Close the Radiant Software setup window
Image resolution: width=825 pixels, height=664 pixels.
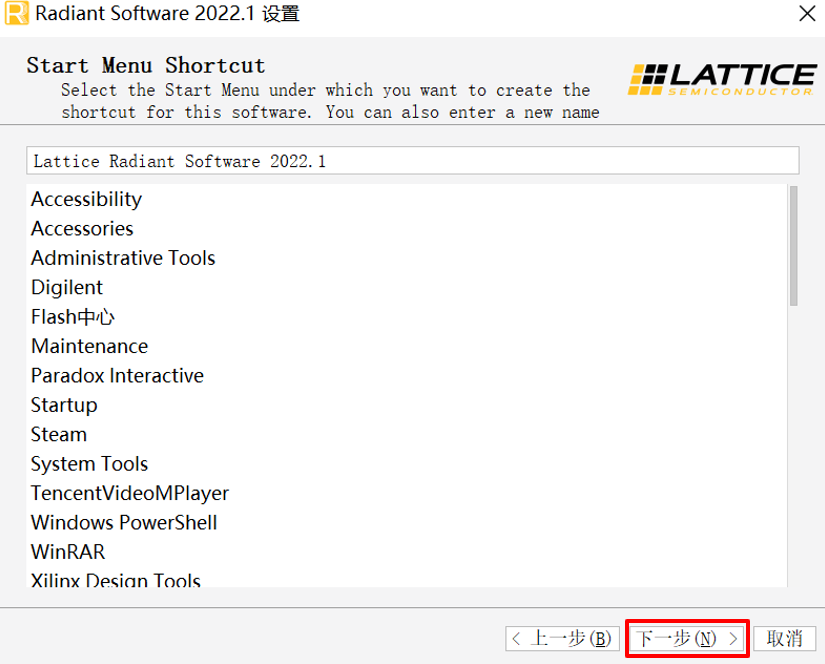(x=807, y=14)
